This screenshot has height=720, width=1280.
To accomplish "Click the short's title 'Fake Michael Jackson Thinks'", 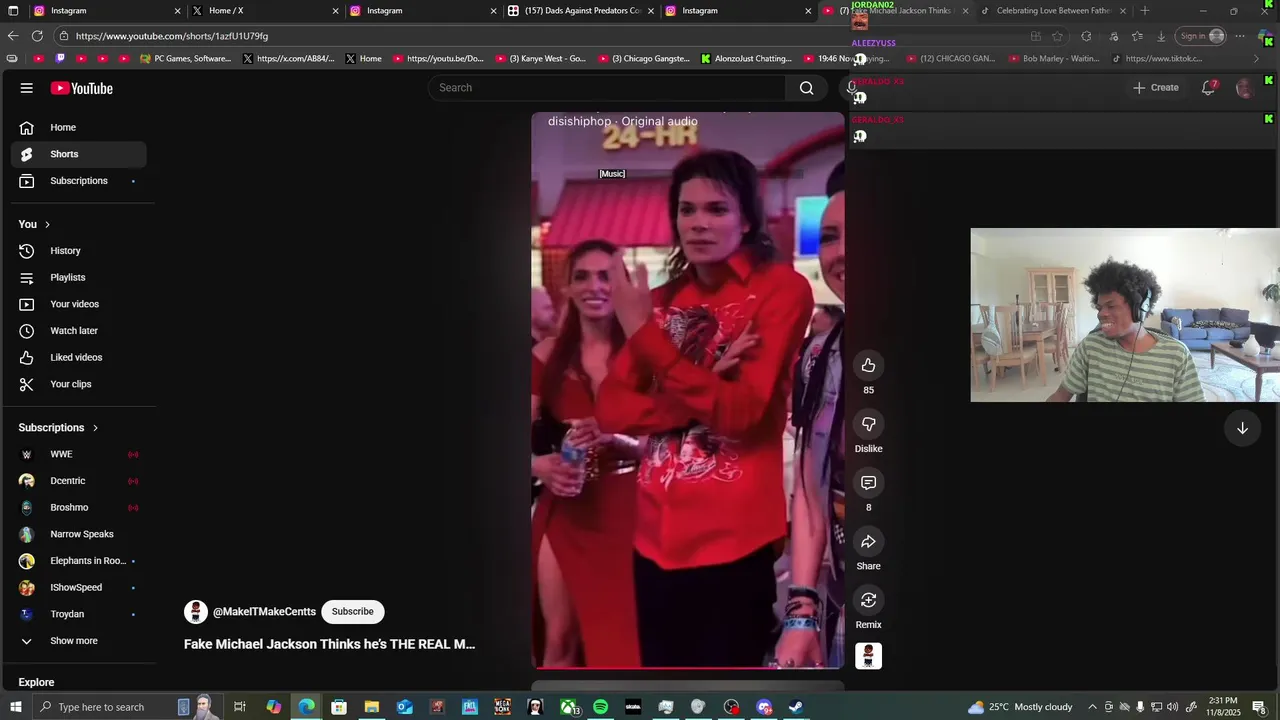I will pos(329,644).
